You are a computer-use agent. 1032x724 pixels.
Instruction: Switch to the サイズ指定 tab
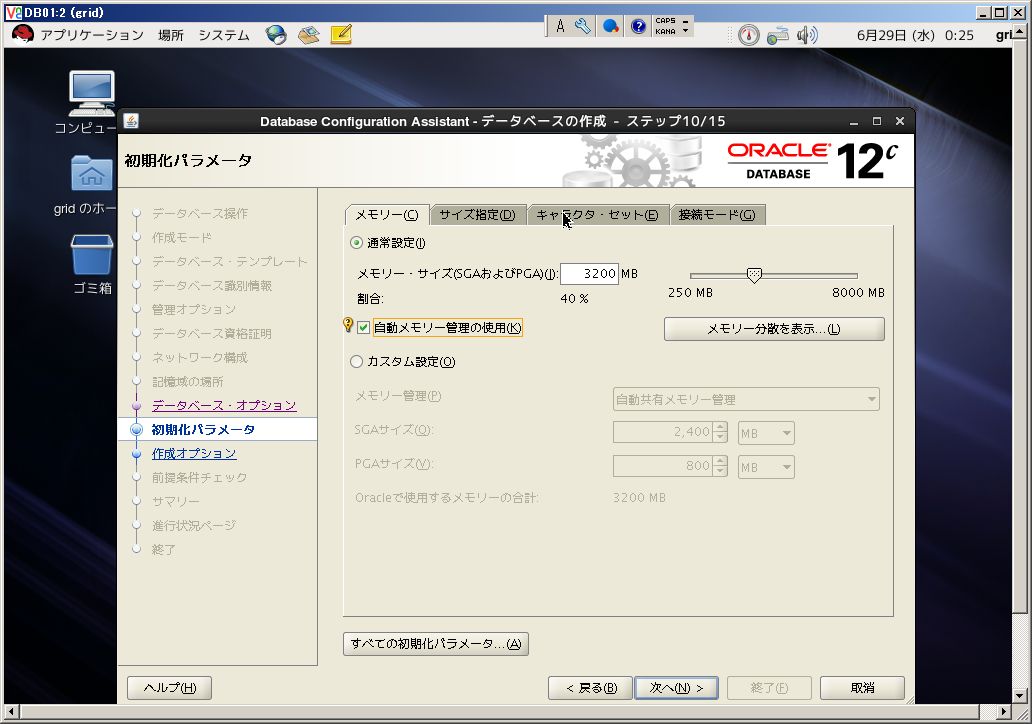pyautogui.click(x=477, y=215)
